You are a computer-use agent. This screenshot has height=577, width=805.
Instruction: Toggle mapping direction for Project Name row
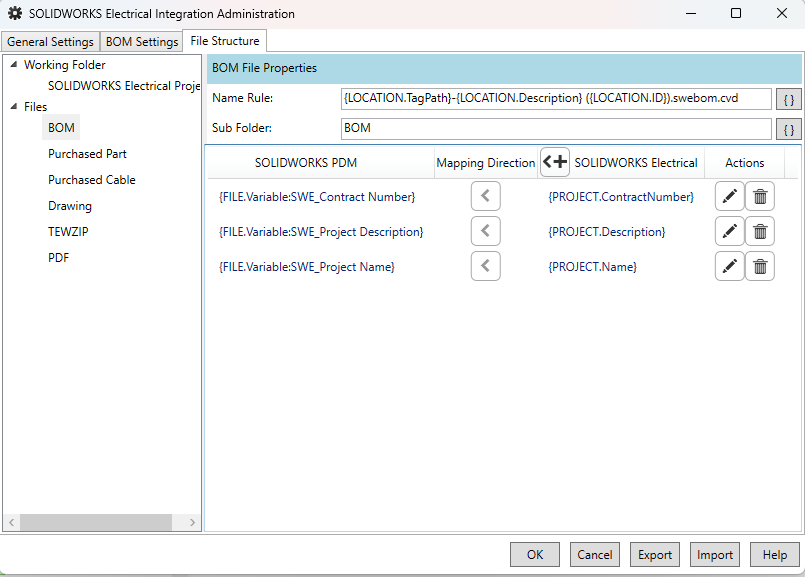(x=486, y=266)
